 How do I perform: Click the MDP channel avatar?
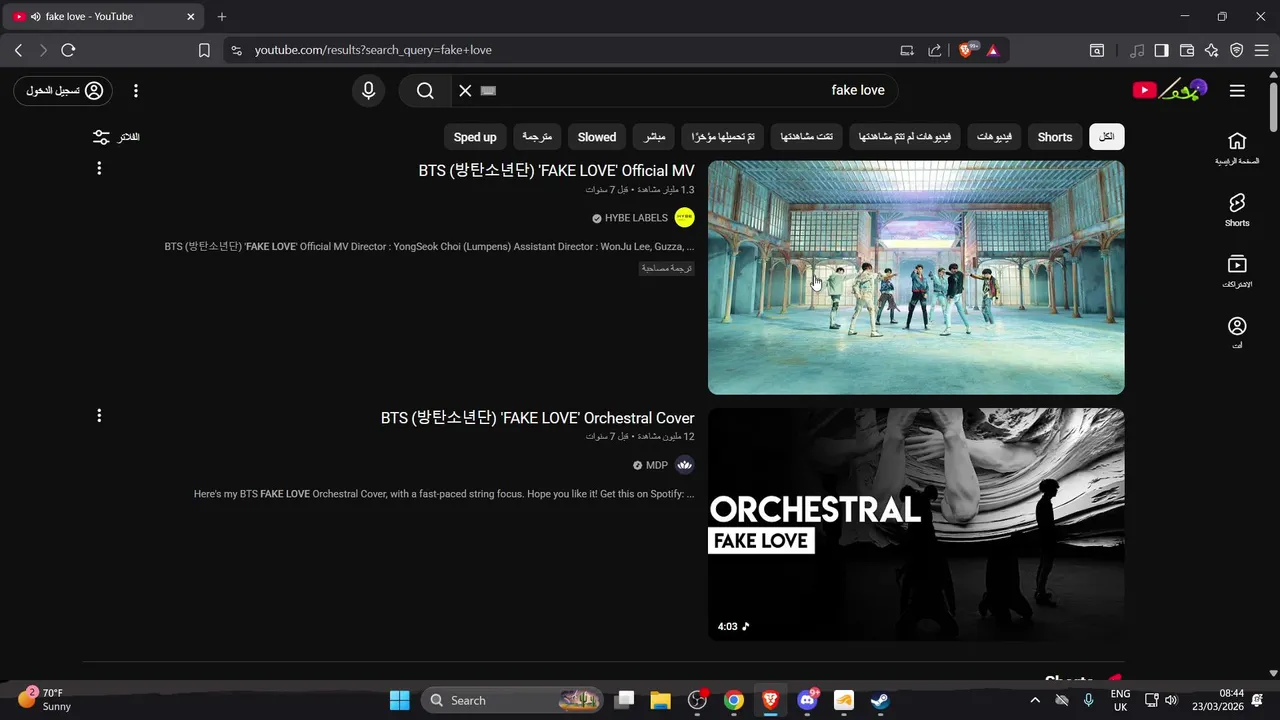(x=685, y=465)
